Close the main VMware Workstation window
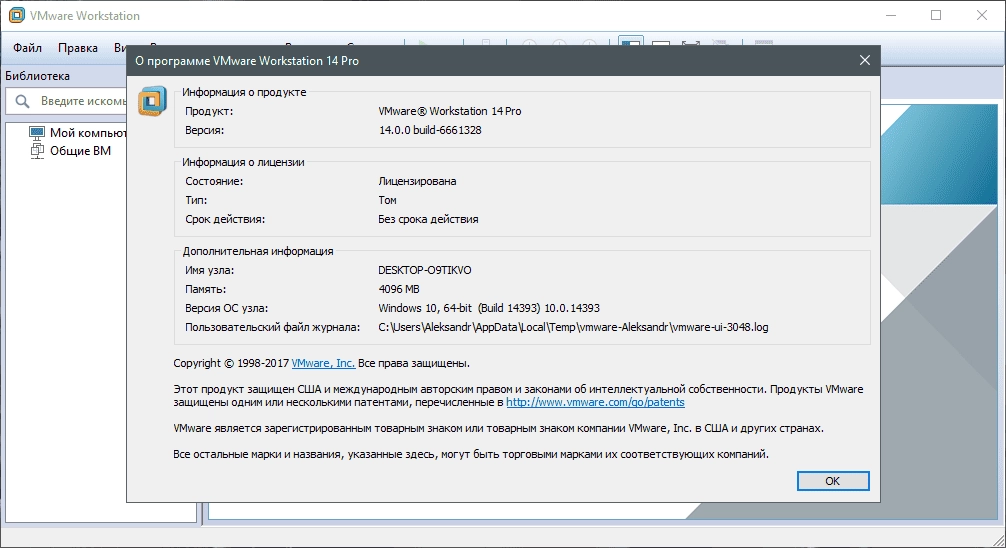 point(982,15)
